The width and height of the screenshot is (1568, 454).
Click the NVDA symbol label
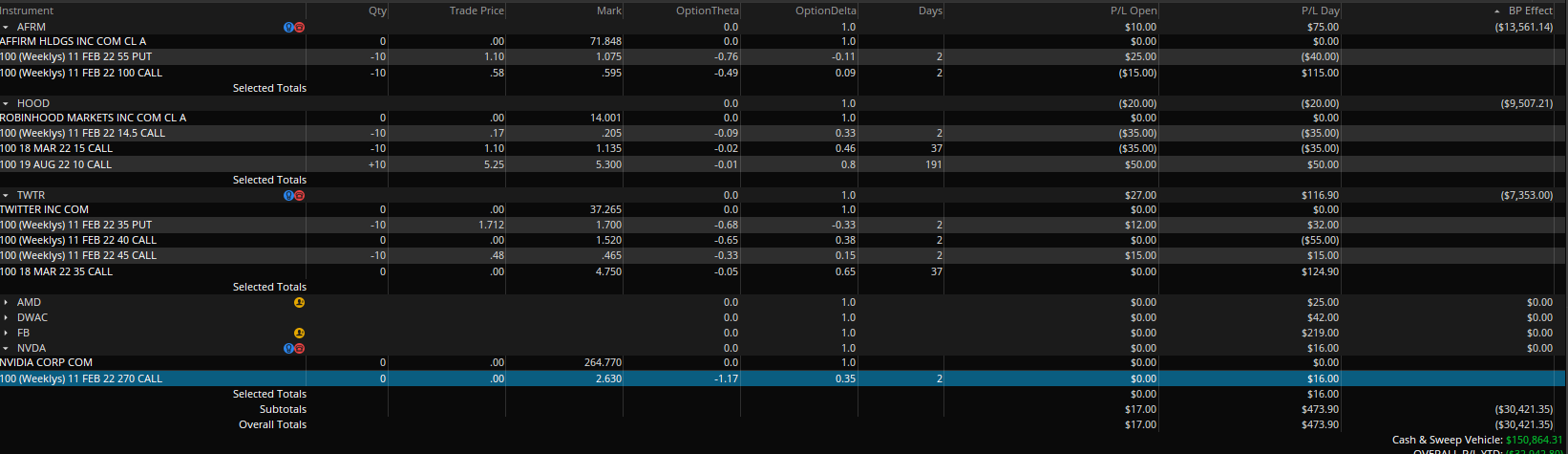(32, 348)
